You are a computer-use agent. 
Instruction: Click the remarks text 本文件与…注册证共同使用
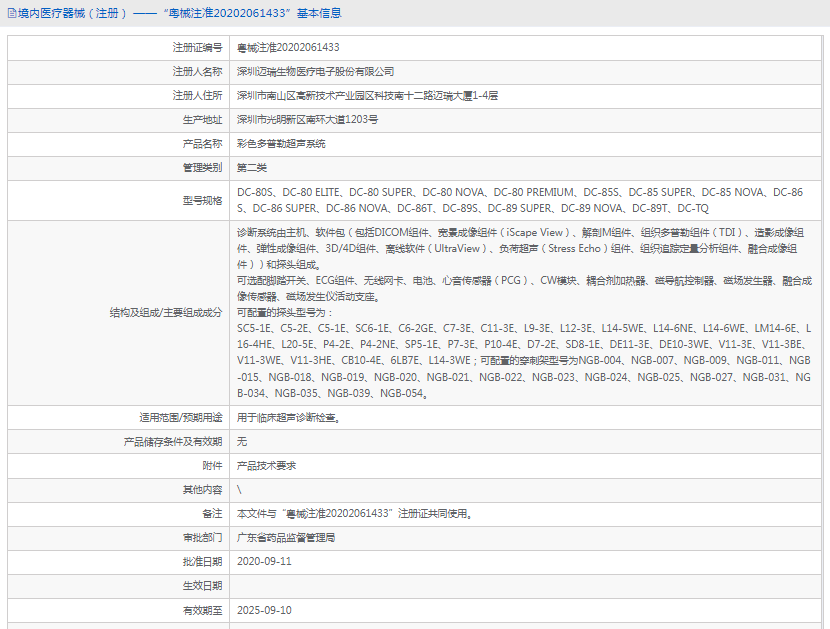354,514
